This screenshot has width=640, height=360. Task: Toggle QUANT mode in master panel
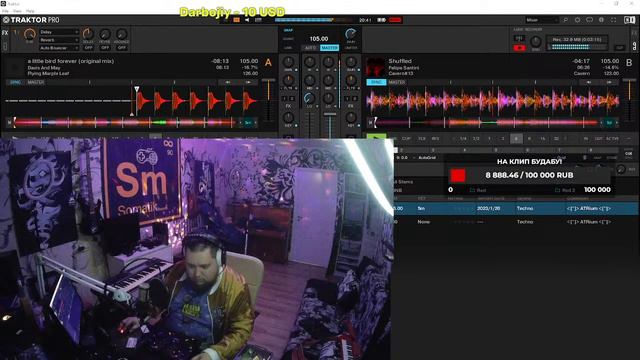[x=288, y=39]
